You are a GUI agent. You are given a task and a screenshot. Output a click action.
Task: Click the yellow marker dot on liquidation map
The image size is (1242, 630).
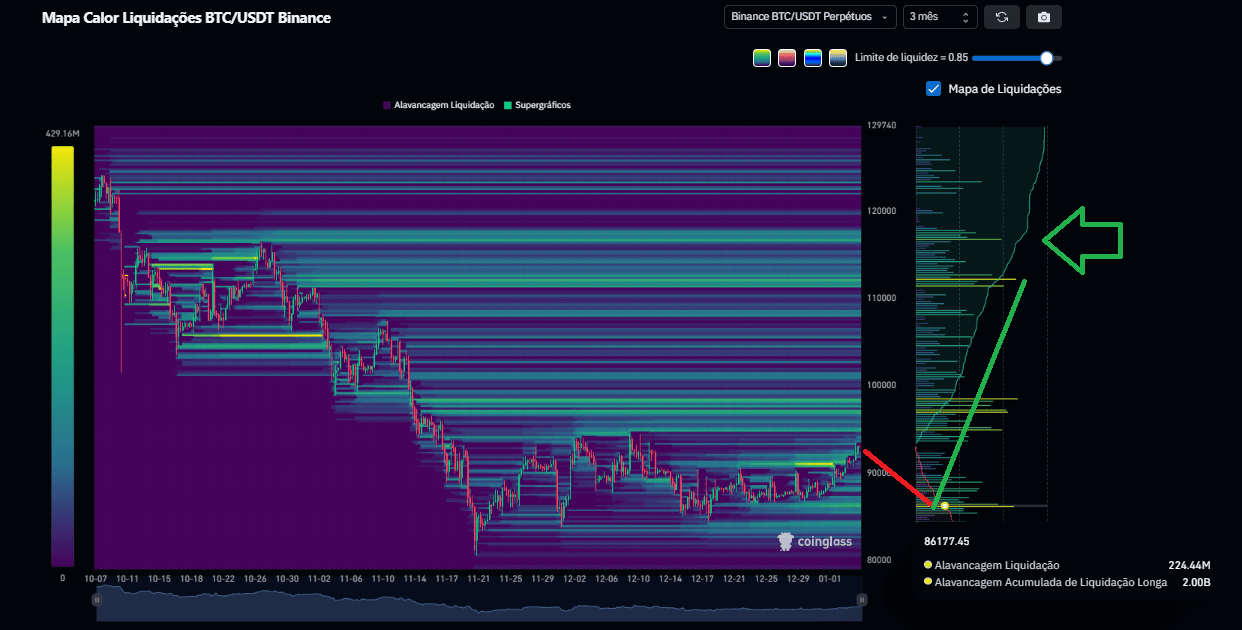[x=945, y=506]
